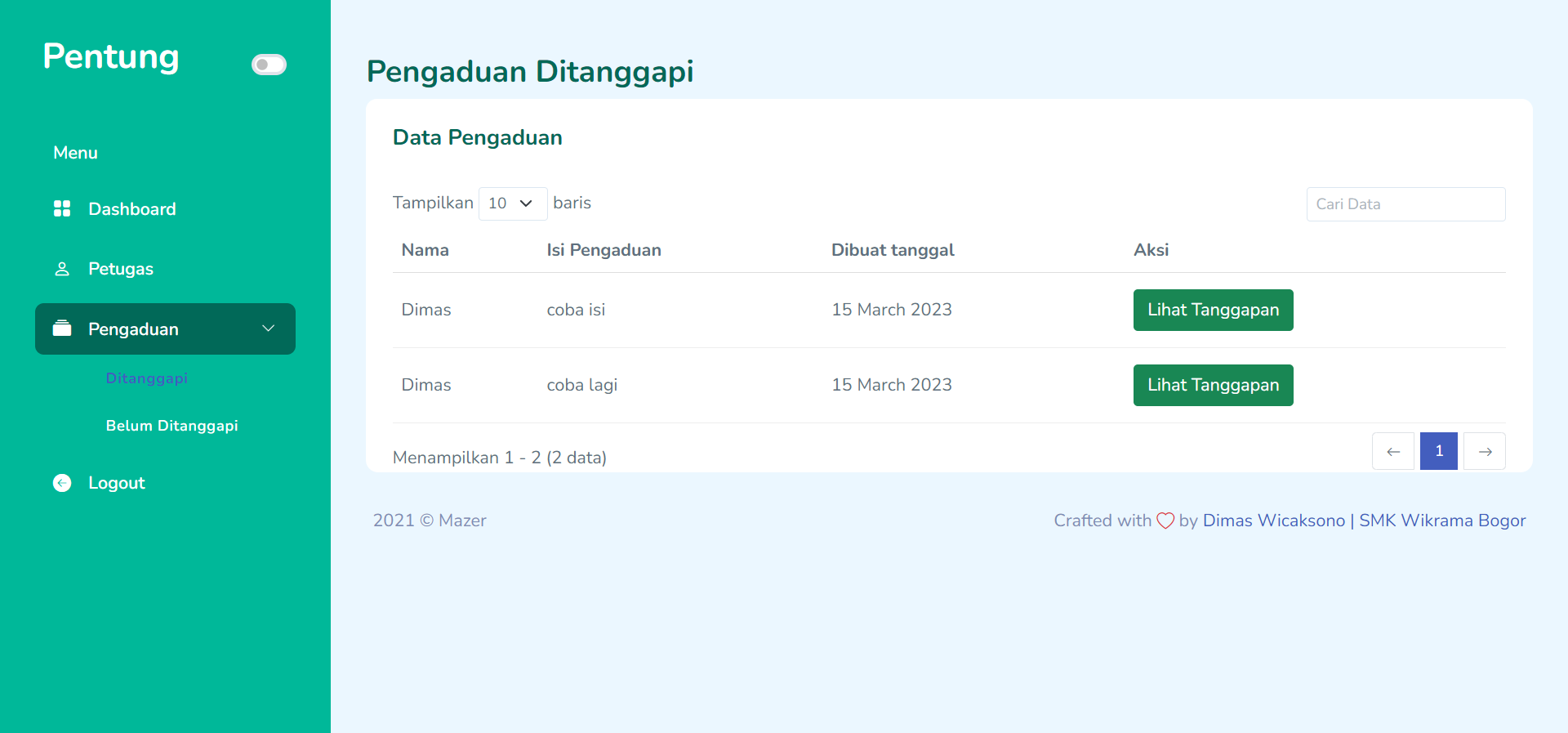Click the Pentung logo title
Image resolution: width=1568 pixels, height=733 pixels.
pyautogui.click(x=111, y=56)
